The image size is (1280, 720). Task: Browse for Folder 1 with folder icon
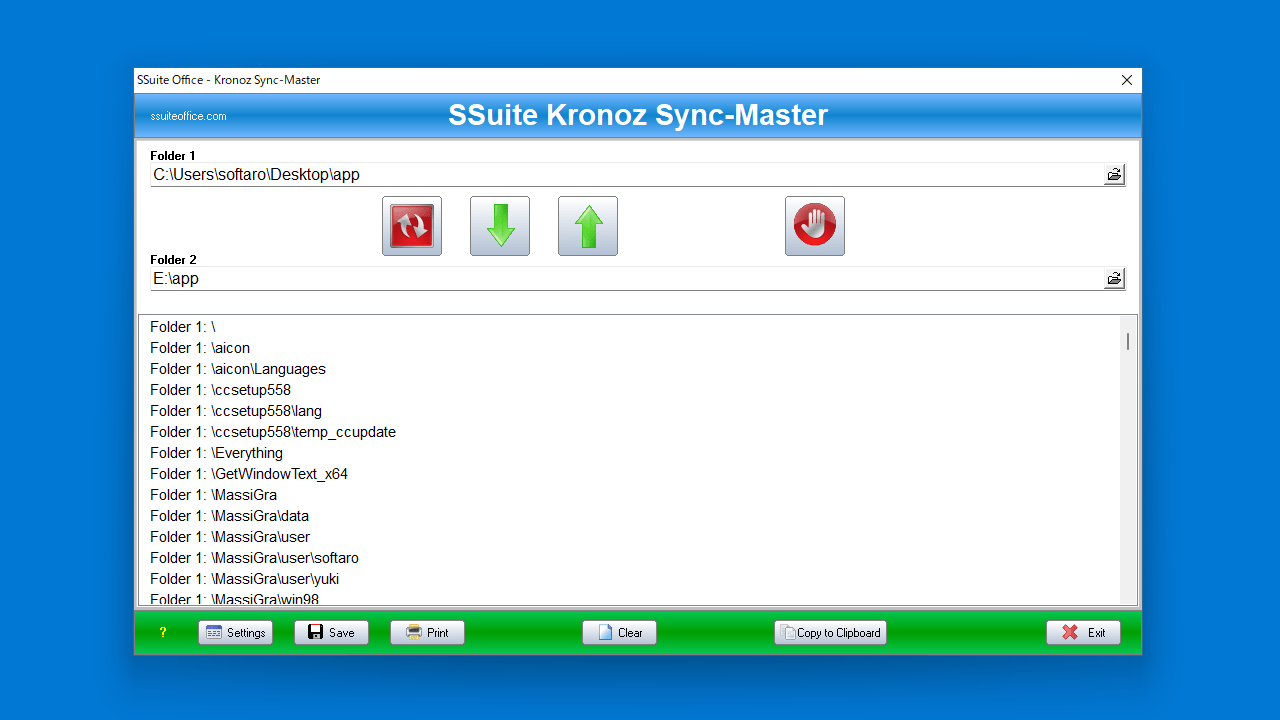[1114, 175]
